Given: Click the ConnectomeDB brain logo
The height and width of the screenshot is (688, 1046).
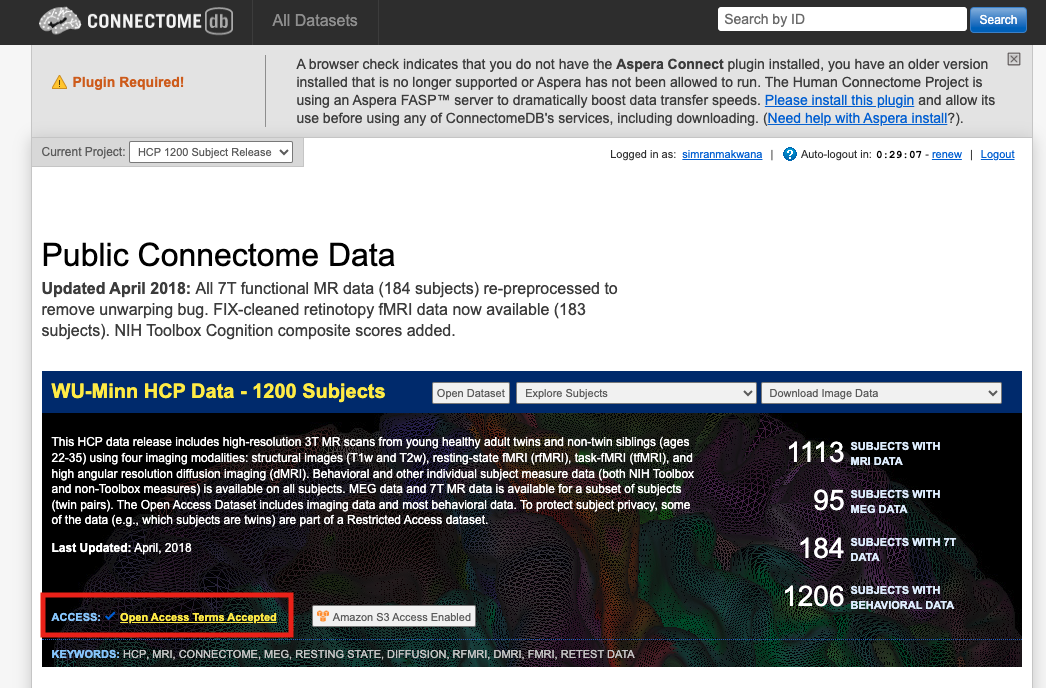Looking at the screenshot, I should coord(136,21).
